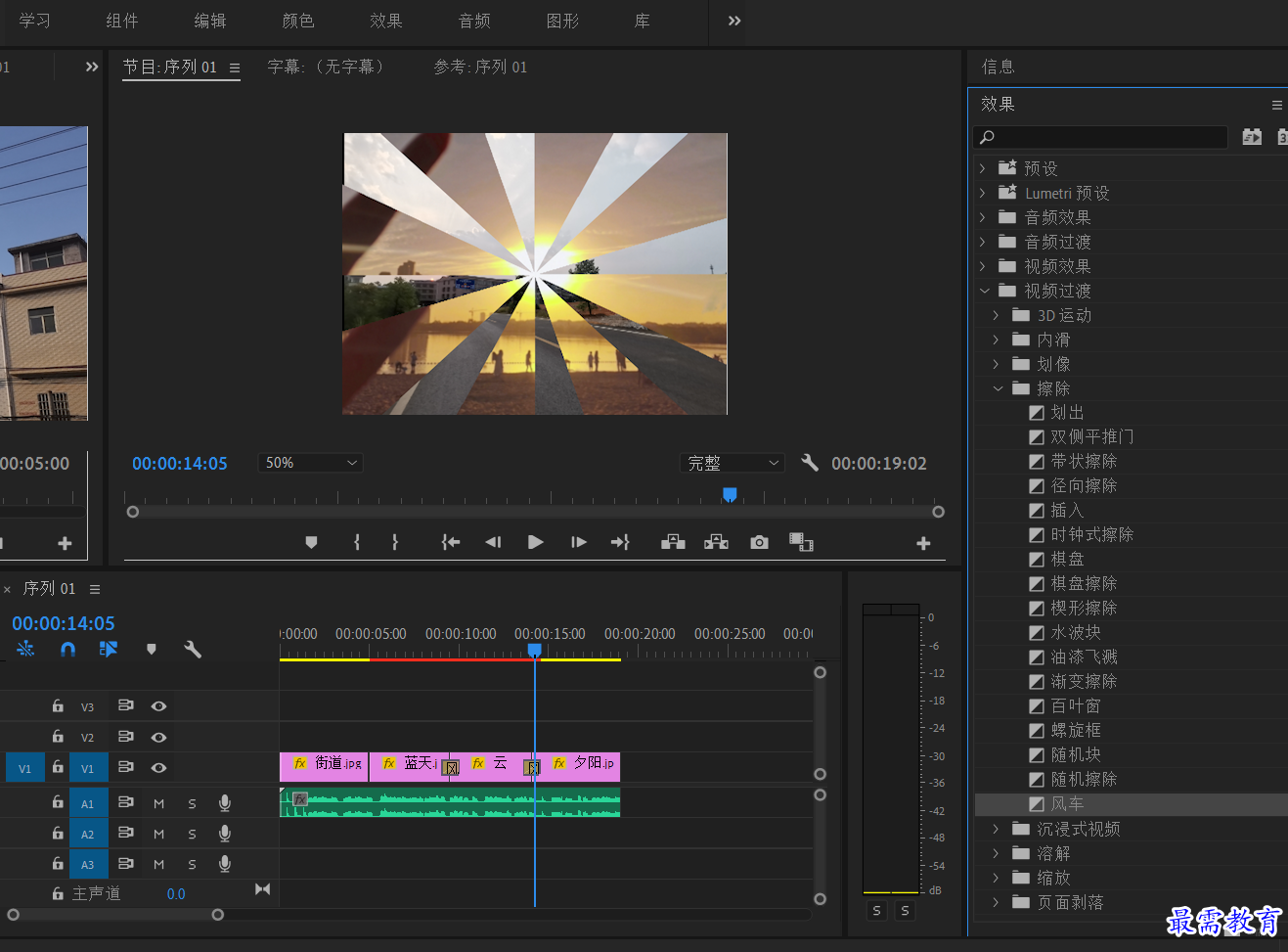Select the 棋盘擦除 transition effect

1084,584
